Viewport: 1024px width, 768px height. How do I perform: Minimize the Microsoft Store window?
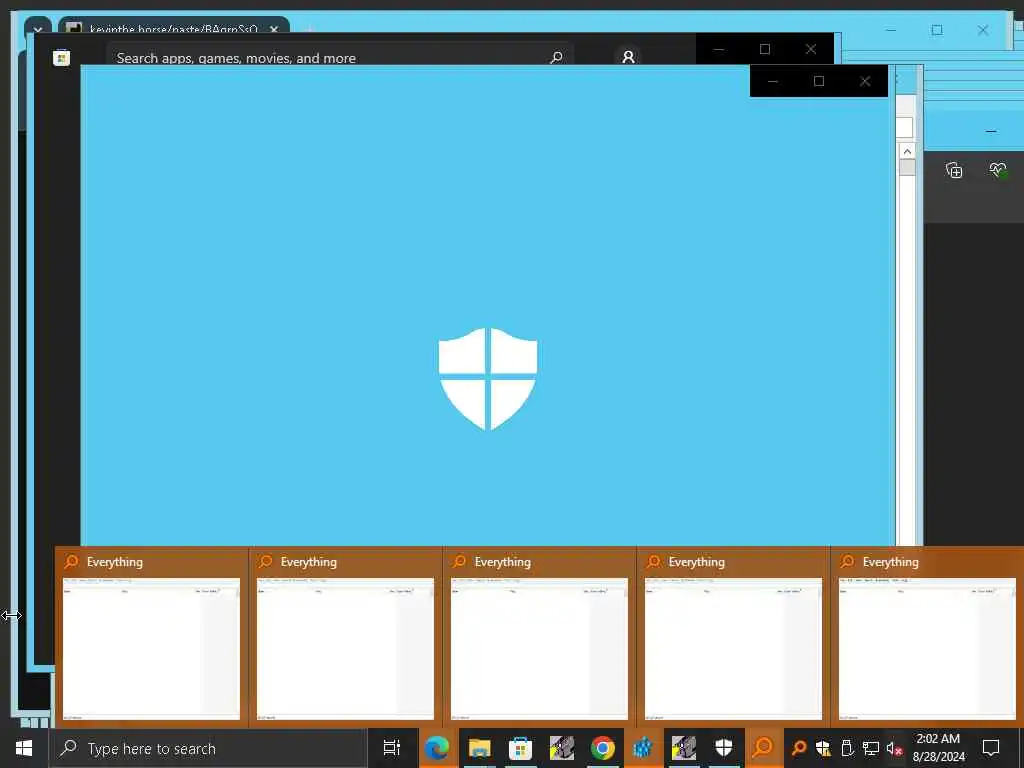click(x=719, y=49)
